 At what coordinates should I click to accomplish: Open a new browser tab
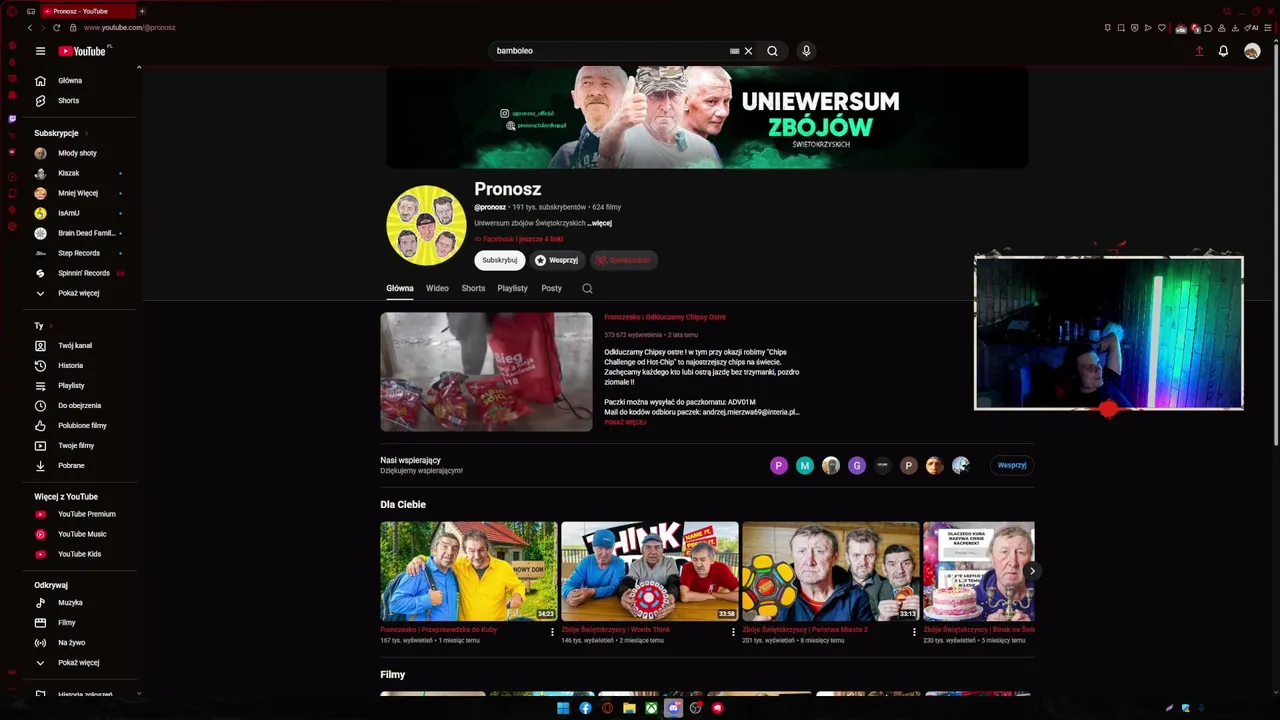point(142,11)
